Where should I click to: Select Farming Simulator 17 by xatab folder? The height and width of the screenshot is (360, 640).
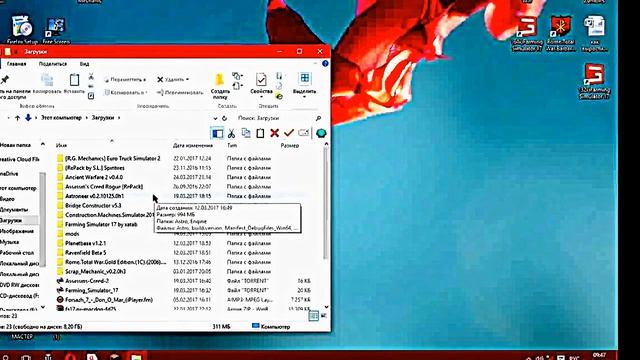pyautogui.click(x=101, y=224)
